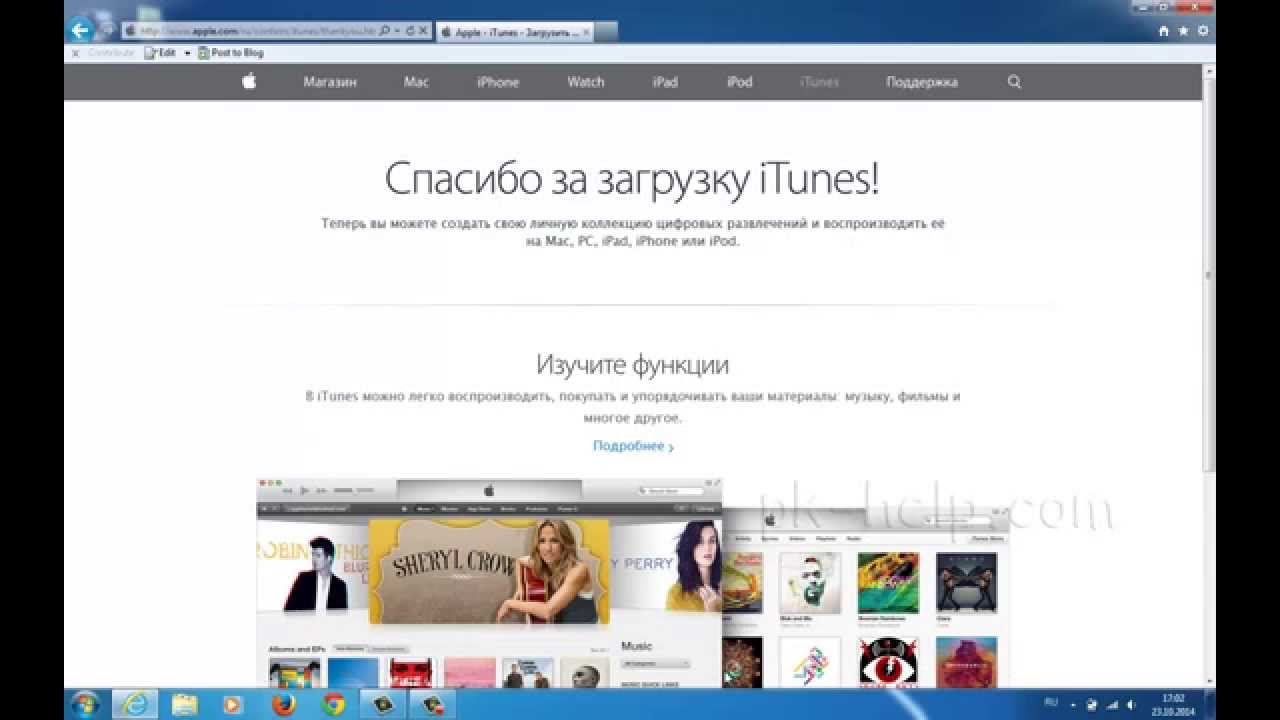Open the Watch navigation link
Image resolution: width=1280 pixels, height=720 pixels.
[586, 82]
